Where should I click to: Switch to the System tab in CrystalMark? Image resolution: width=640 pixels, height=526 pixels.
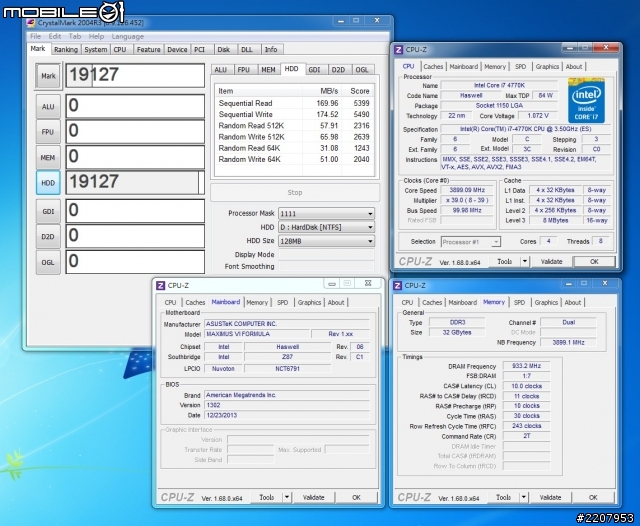(96, 49)
